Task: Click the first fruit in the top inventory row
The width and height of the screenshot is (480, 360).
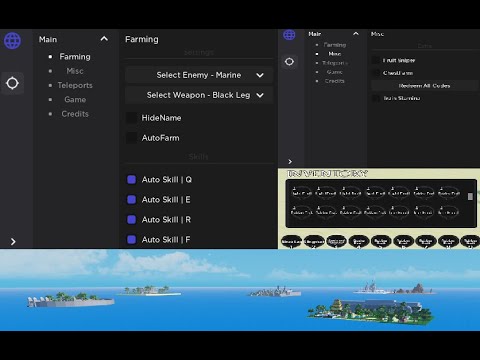Action: 302,192
